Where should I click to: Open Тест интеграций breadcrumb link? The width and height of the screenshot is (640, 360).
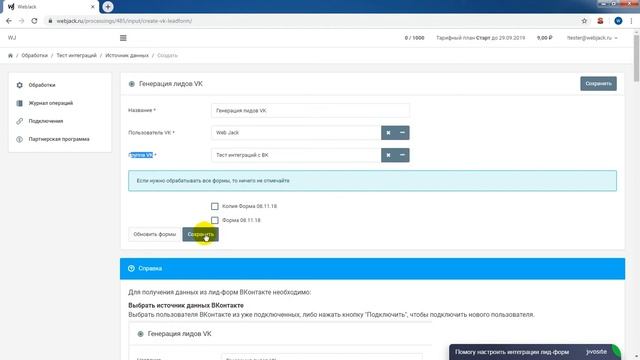pyautogui.click(x=76, y=56)
